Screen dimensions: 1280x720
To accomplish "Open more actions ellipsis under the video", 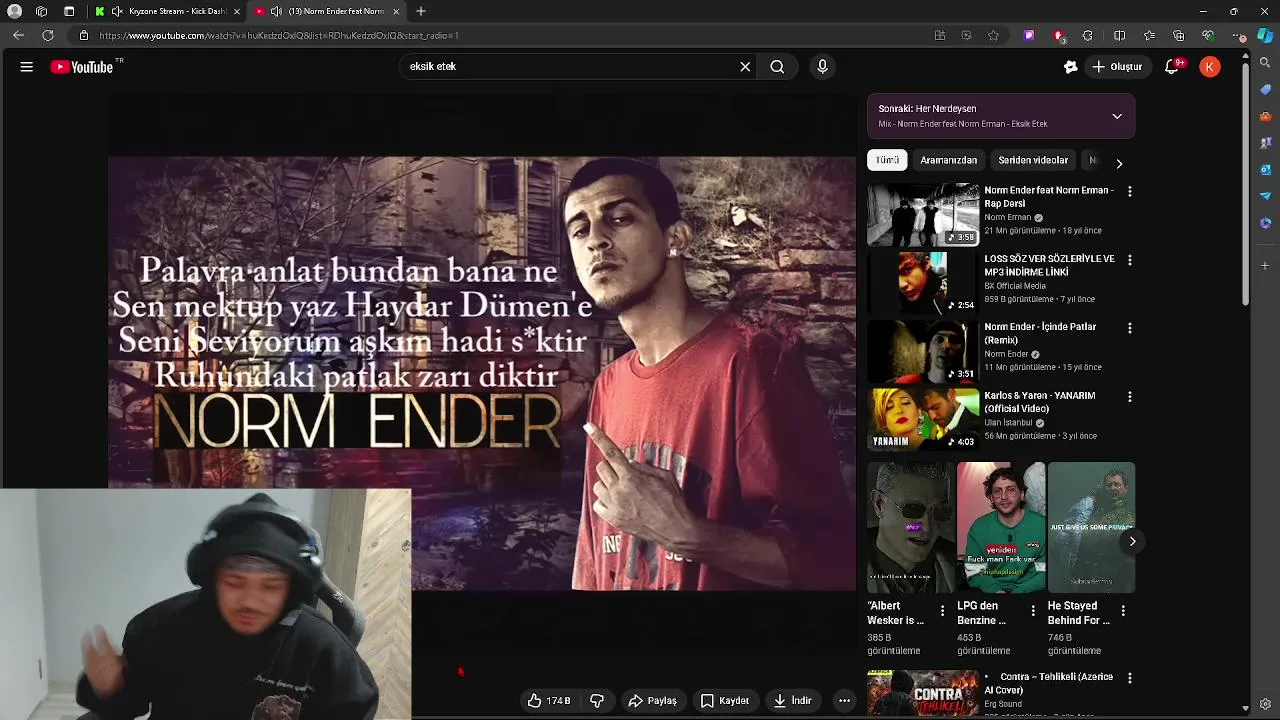I will click(844, 701).
